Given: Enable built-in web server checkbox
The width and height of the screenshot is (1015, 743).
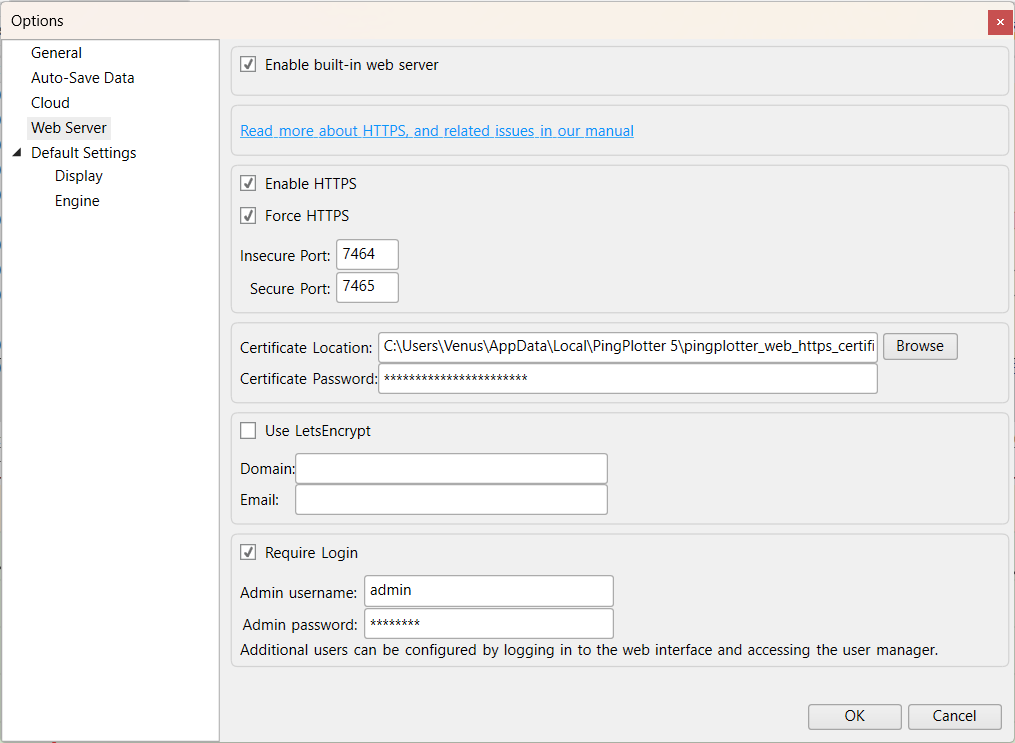Looking at the screenshot, I should pos(248,65).
